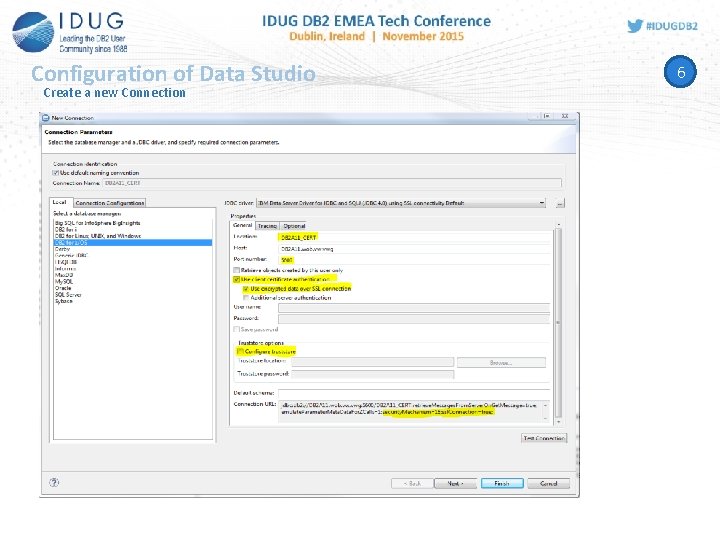720x540 pixels.
Task: Click the Truststore password field
Action: coord(372,374)
